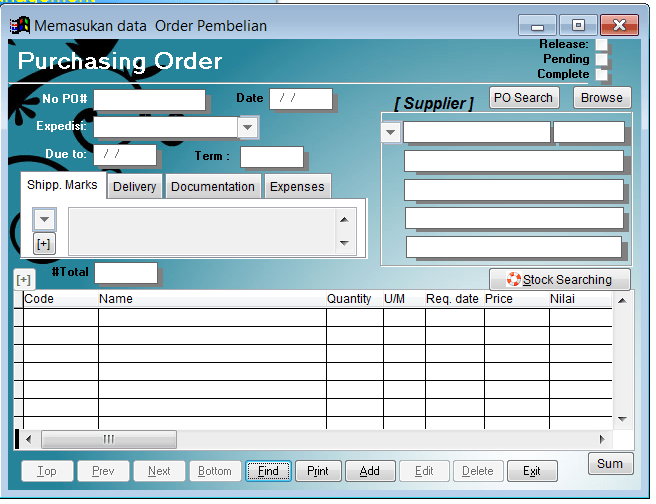Click the Shipp. Marks text box scroll up arrow
656x504 pixels.
pos(344,220)
